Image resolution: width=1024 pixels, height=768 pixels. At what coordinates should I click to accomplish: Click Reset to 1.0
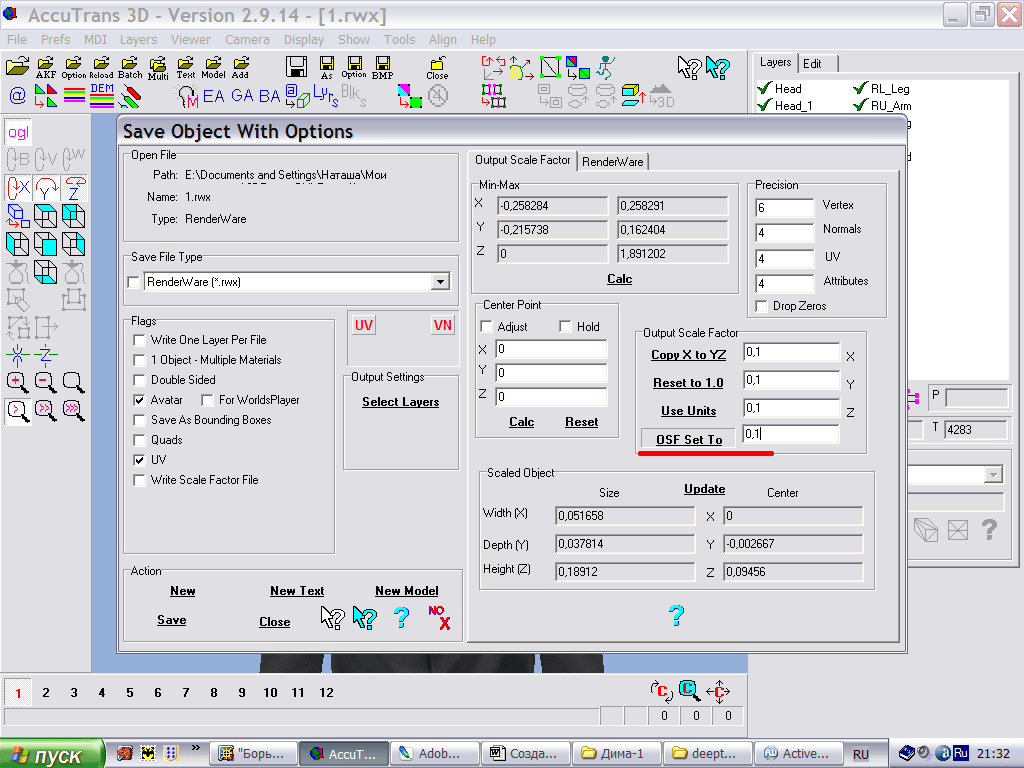688,383
